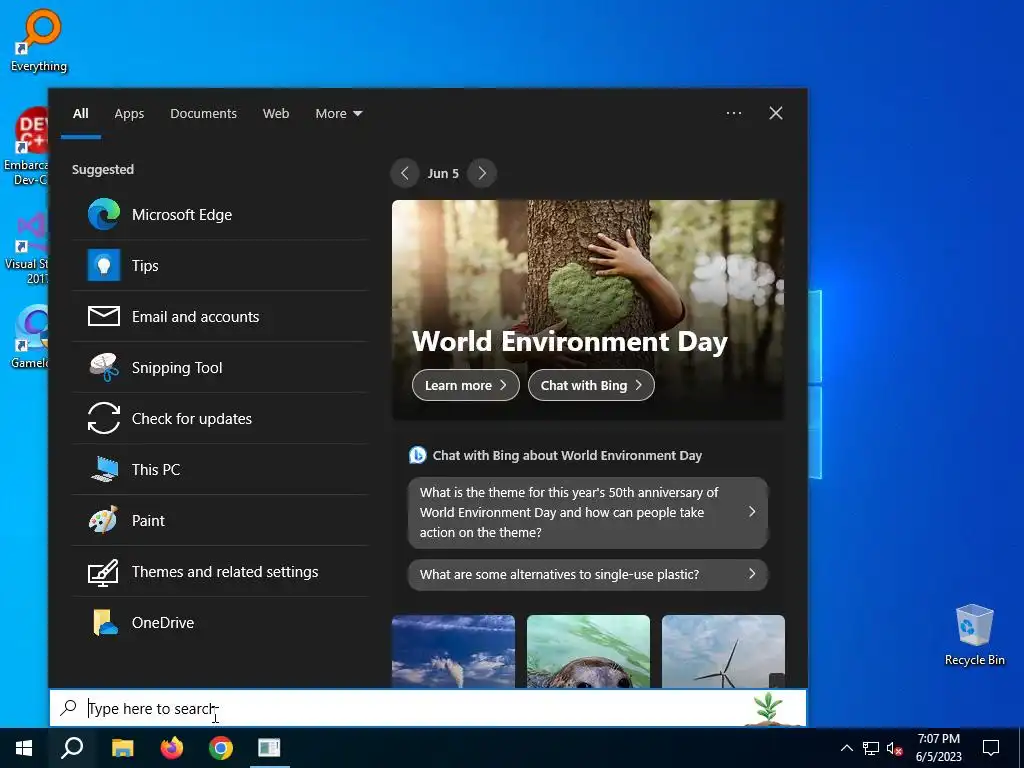This screenshot has width=1024, height=768.
Task: Open Email and accounts envelope icon
Action: pos(104,316)
